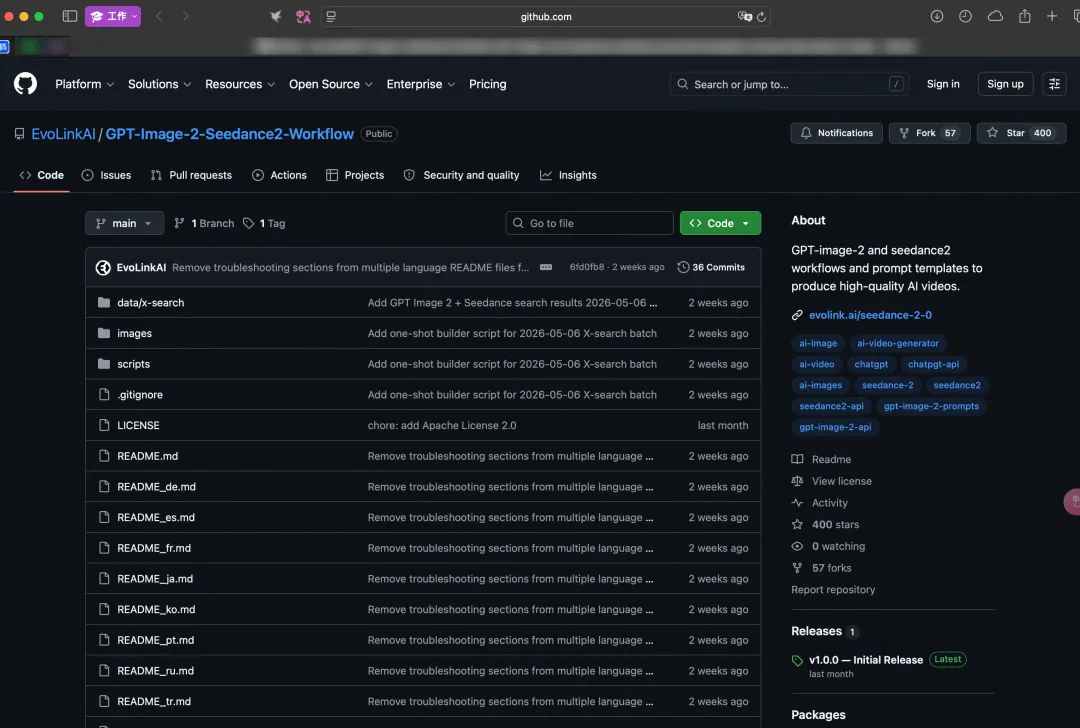Open the main branch selector

coord(125,223)
